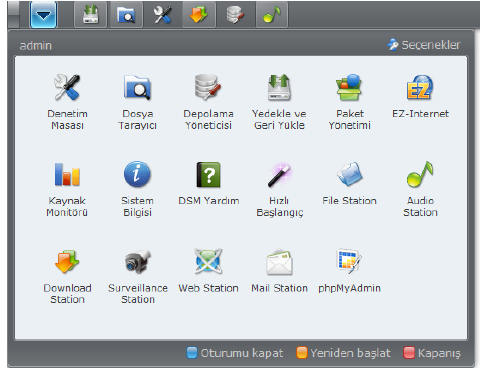
Task: Launch Hızlı Başlangıç wizard icon
Action: coord(279,175)
